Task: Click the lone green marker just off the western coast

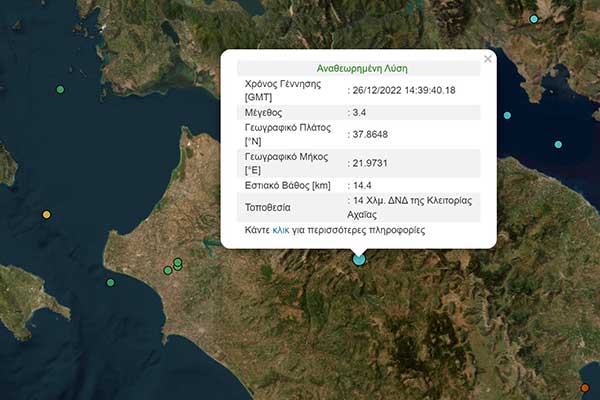Action: 111,282
